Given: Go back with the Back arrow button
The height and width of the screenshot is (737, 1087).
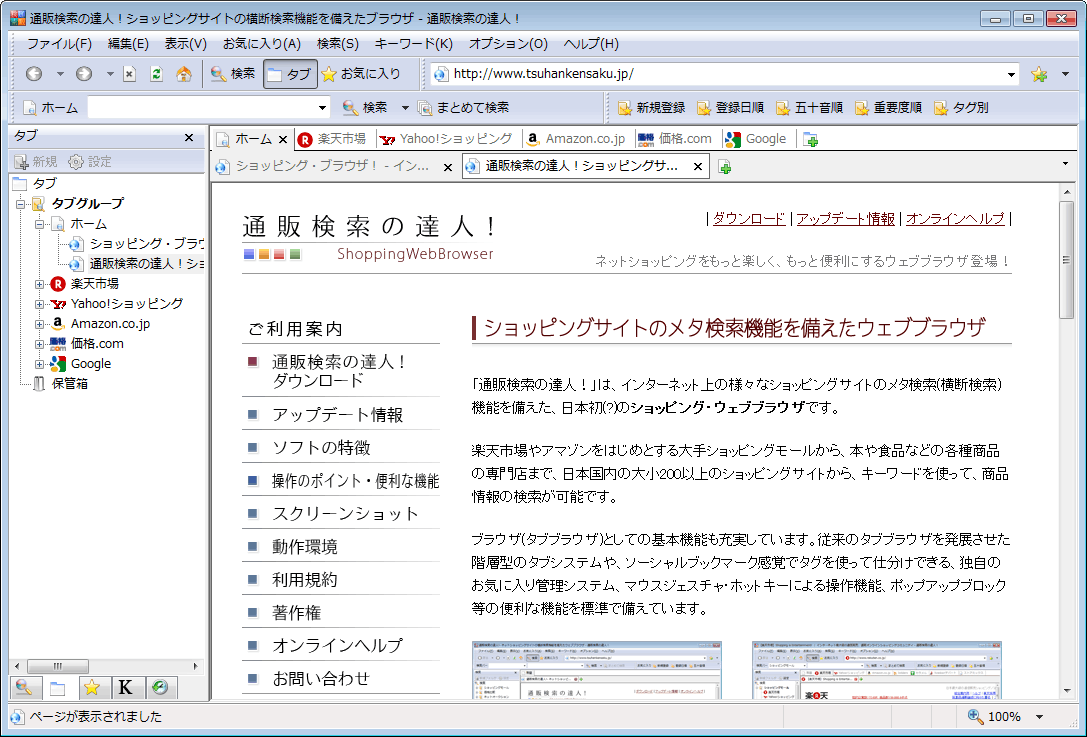Looking at the screenshot, I should [x=34, y=73].
